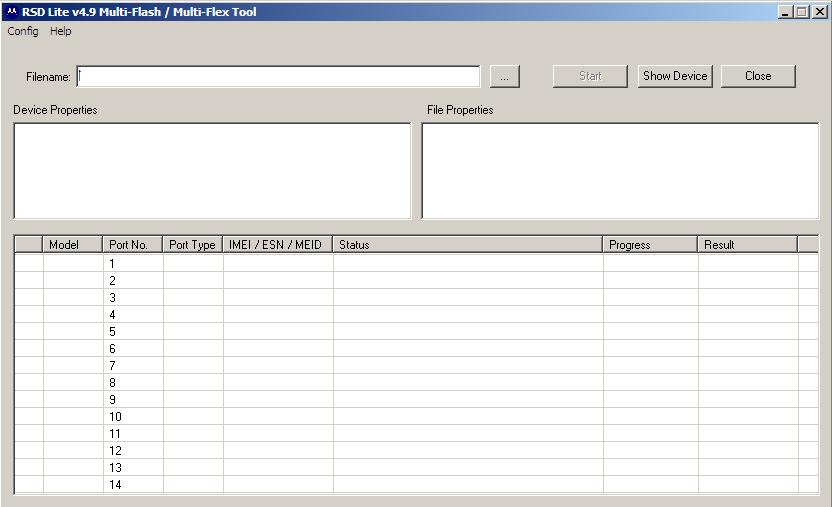This screenshot has width=832, height=507.
Task: Select port number 5 row
Action: point(417,331)
